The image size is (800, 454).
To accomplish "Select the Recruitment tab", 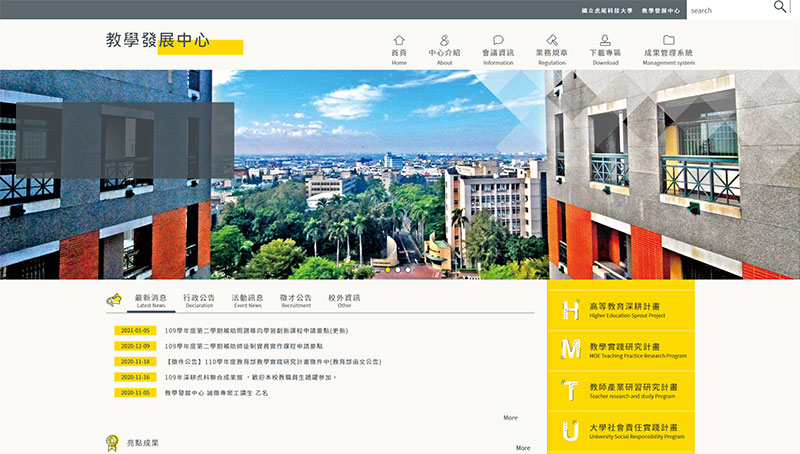I will (295, 301).
